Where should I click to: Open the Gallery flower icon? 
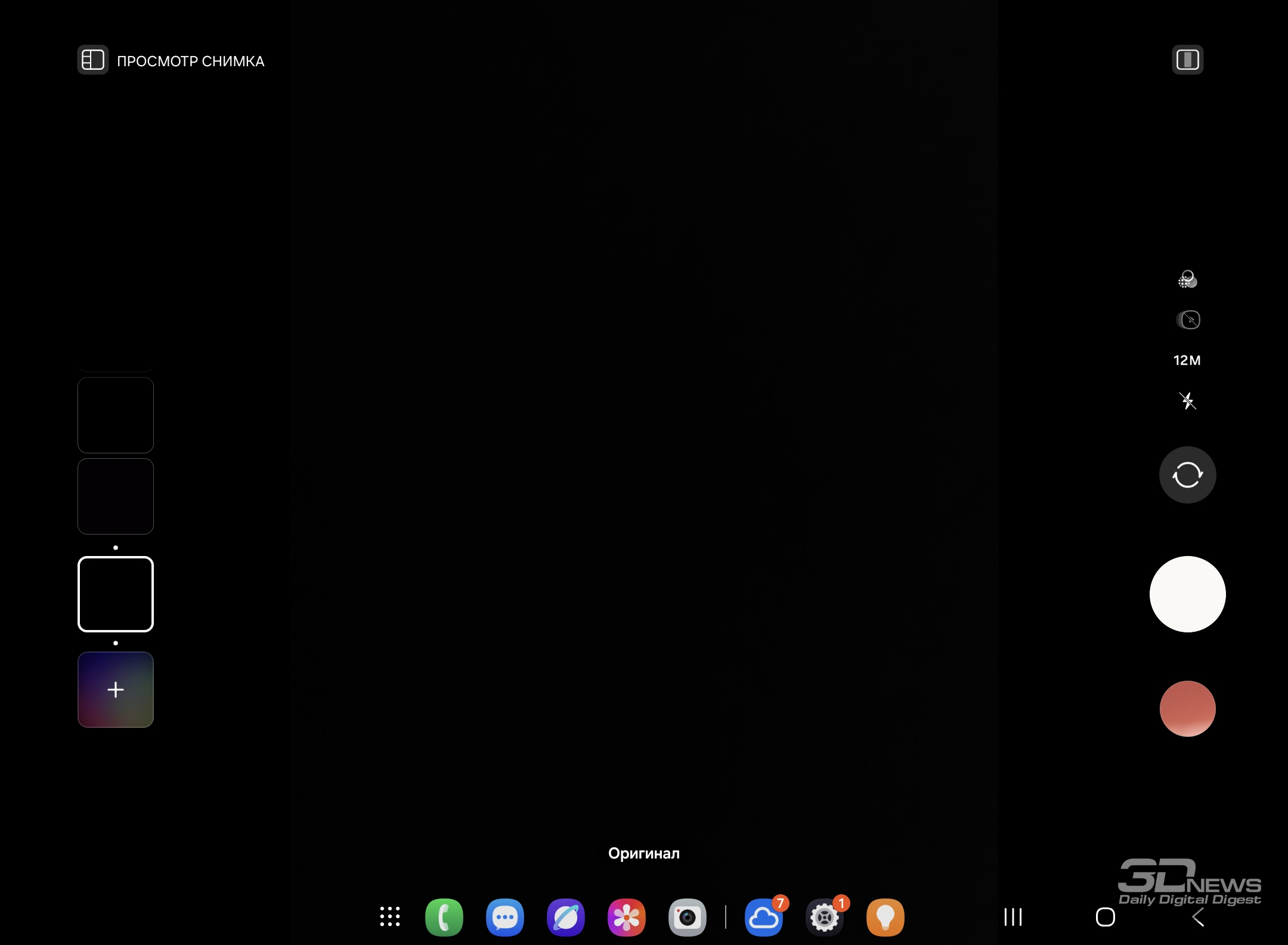(627, 917)
